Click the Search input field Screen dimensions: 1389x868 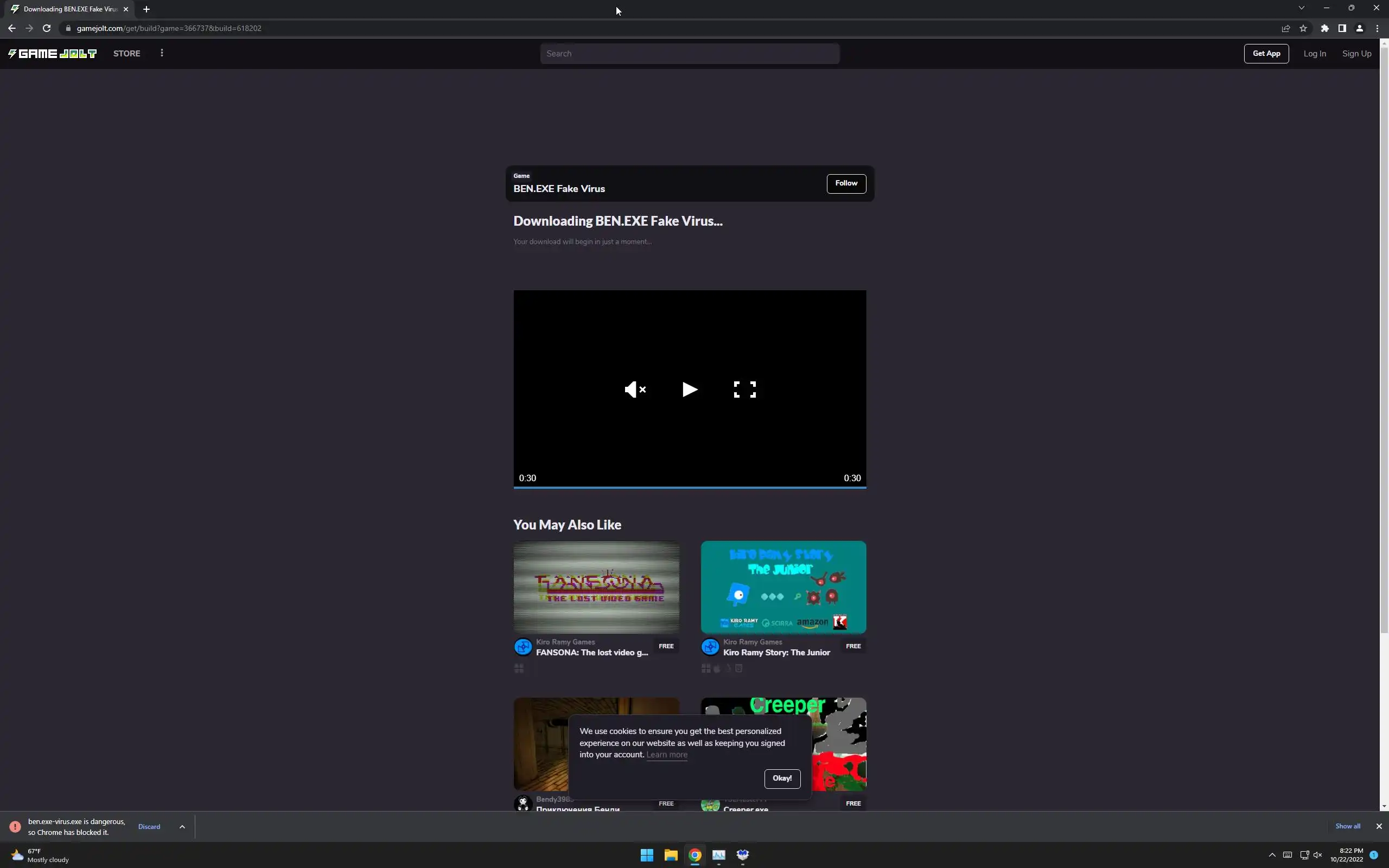[x=689, y=53]
